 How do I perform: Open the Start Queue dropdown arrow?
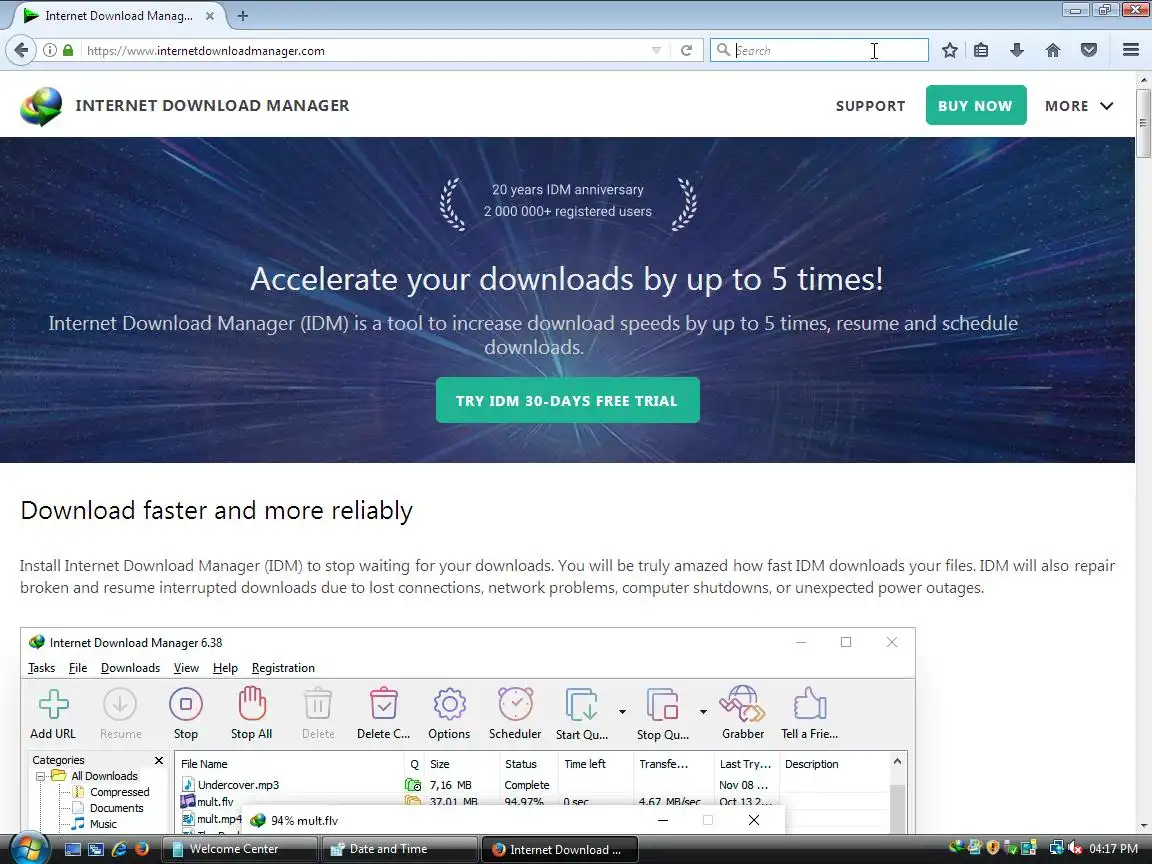(622, 711)
